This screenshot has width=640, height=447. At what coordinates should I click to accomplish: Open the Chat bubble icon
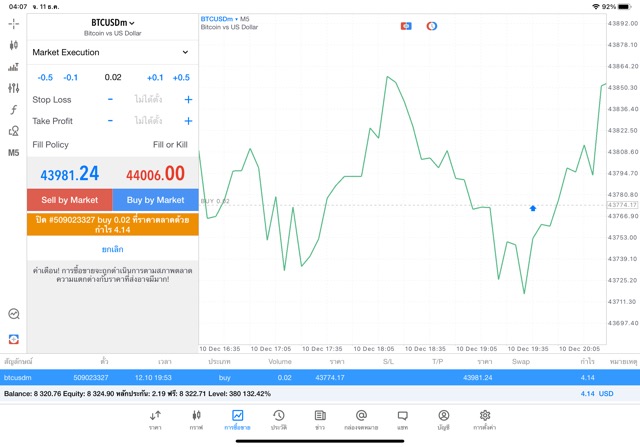pos(402,419)
